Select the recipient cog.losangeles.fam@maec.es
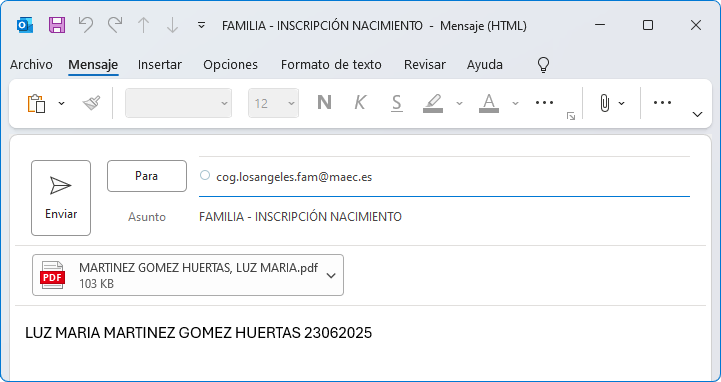721x382 pixels. (294, 177)
